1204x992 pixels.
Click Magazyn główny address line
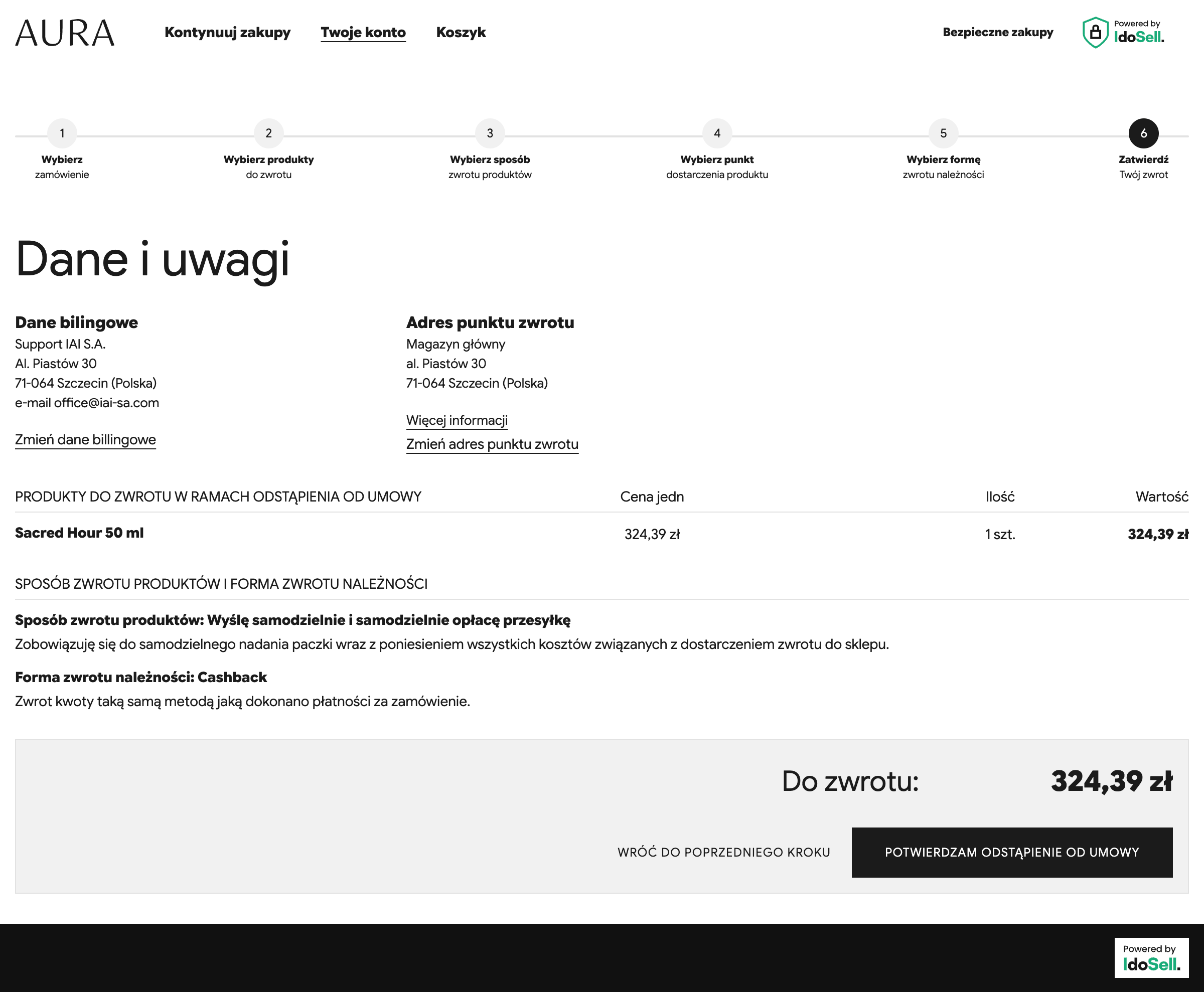tap(456, 344)
